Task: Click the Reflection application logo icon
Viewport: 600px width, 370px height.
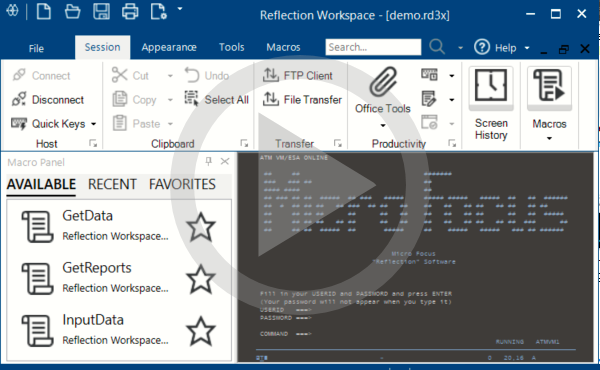Action: [x=12, y=11]
